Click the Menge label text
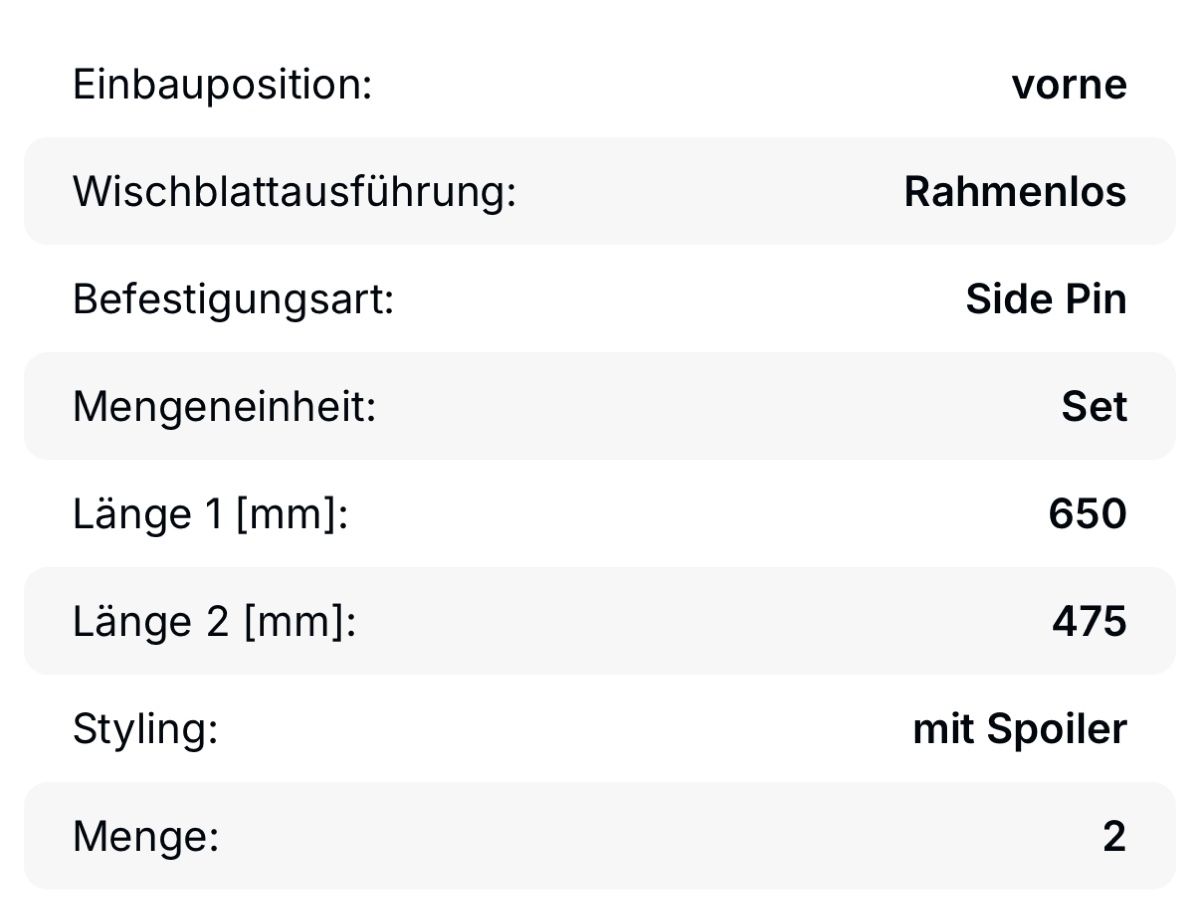Image resolution: width=1200 pixels, height=898 pixels. click(x=145, y=837)
